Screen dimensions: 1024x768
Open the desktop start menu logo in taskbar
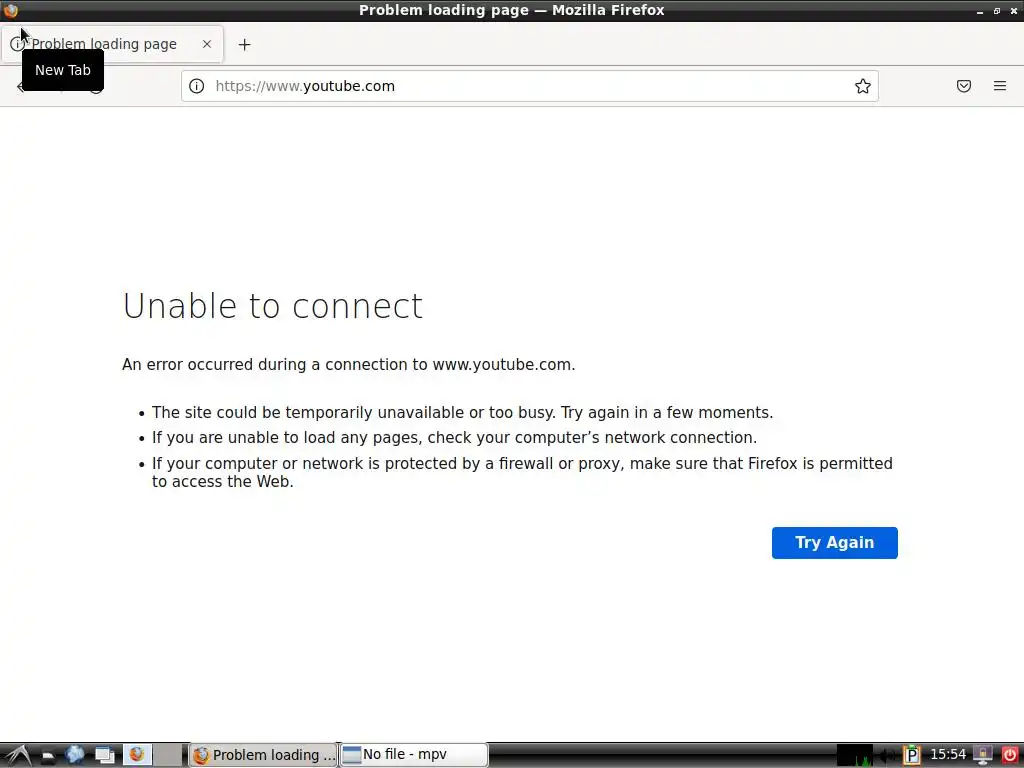click(18, 755)
